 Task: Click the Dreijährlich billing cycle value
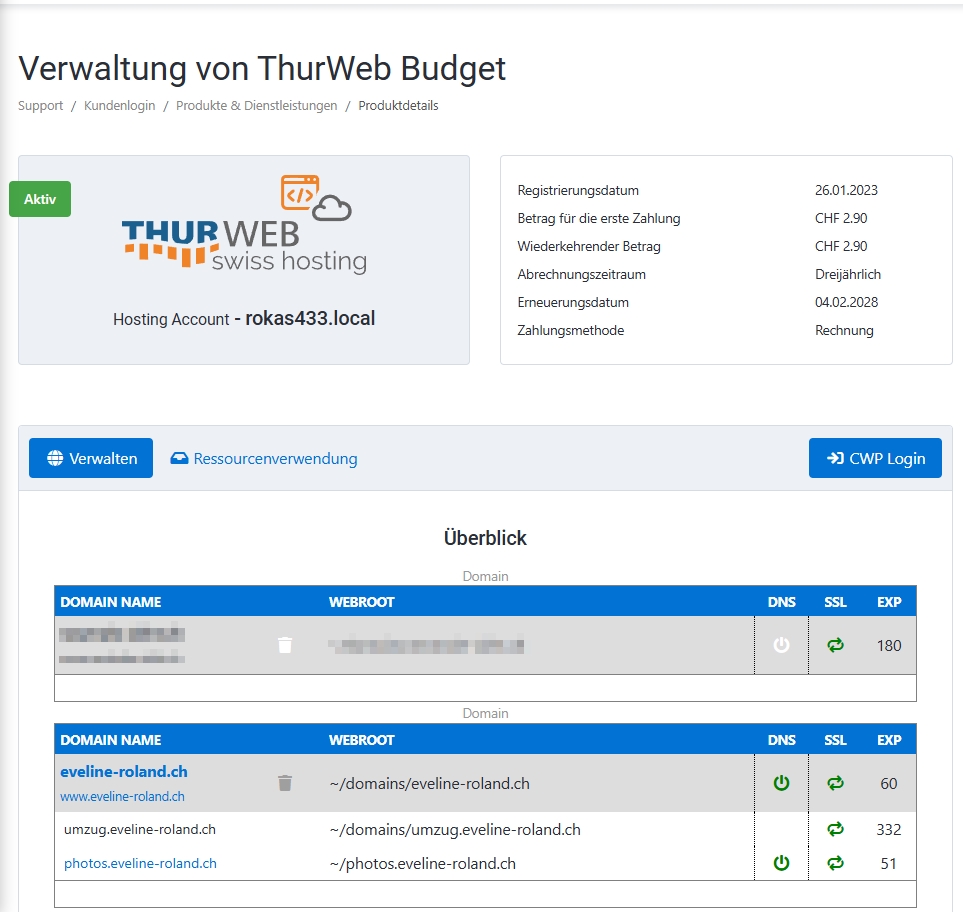coord(848,275)
